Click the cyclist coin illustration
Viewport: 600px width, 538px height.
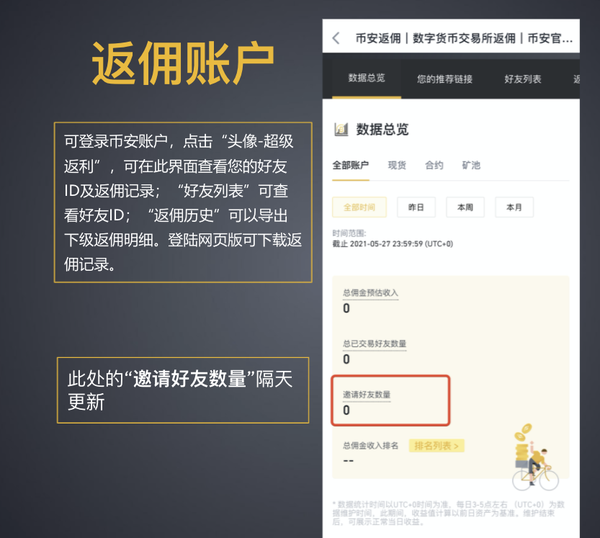pos(535,457)
